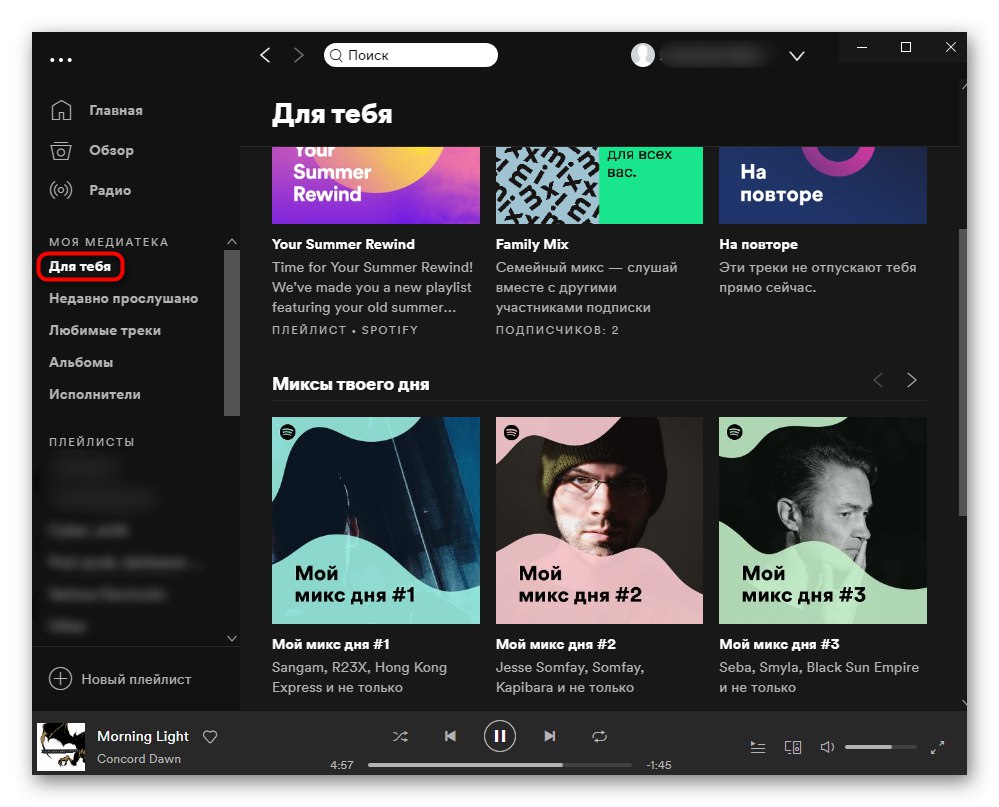
Task: Expand the account dropdown chevron
Action: click(x=796, y=56)
